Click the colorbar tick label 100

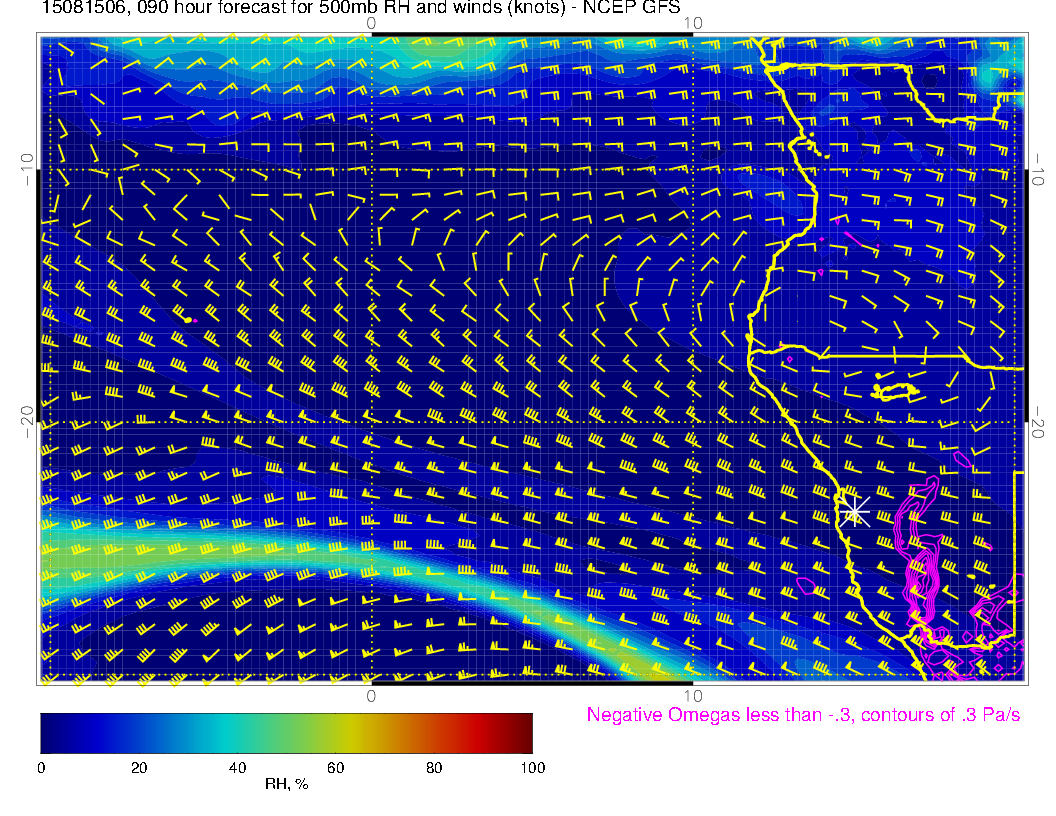coord(533,768)
